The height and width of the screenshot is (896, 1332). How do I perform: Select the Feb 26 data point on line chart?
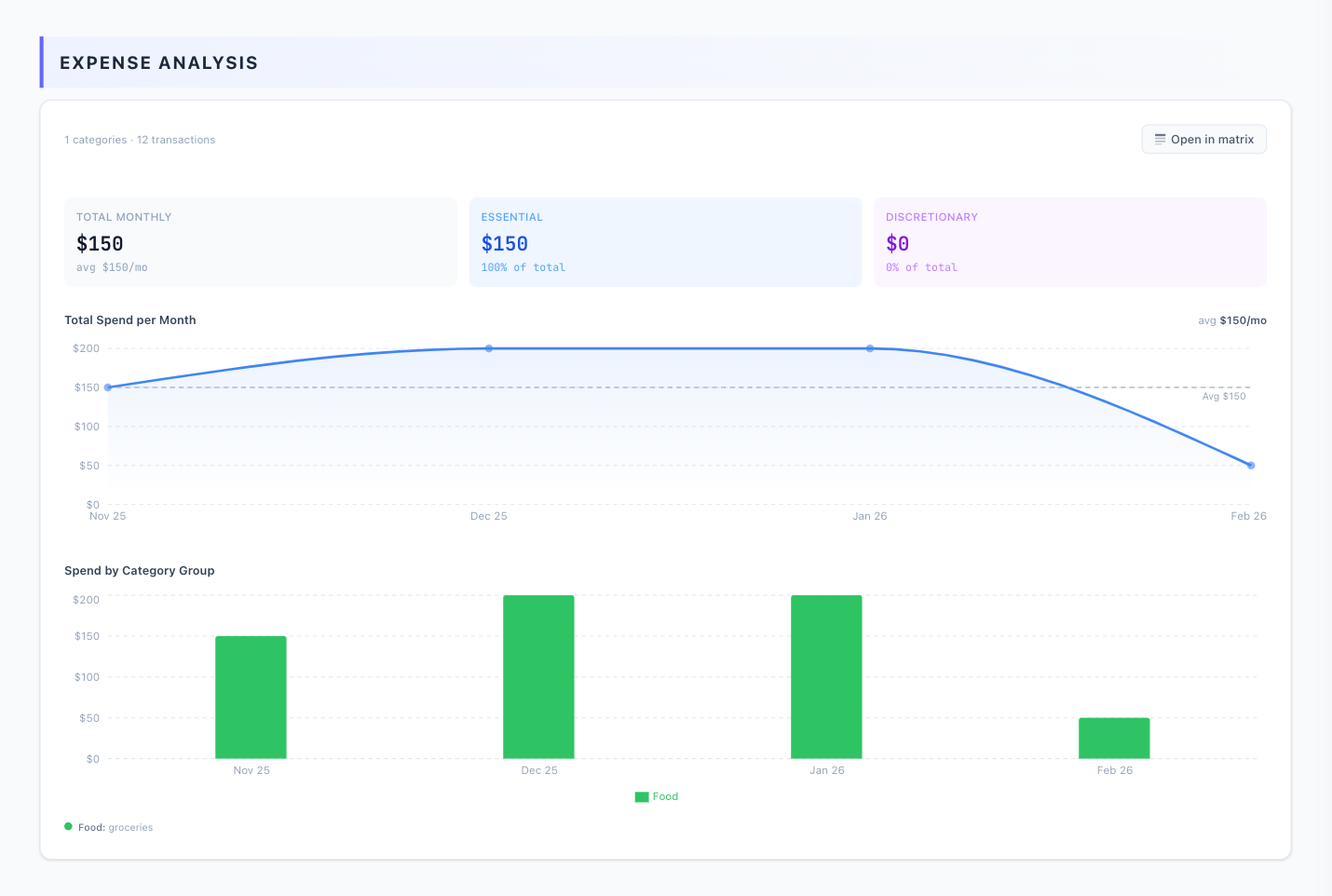(x=1250, y=464)
